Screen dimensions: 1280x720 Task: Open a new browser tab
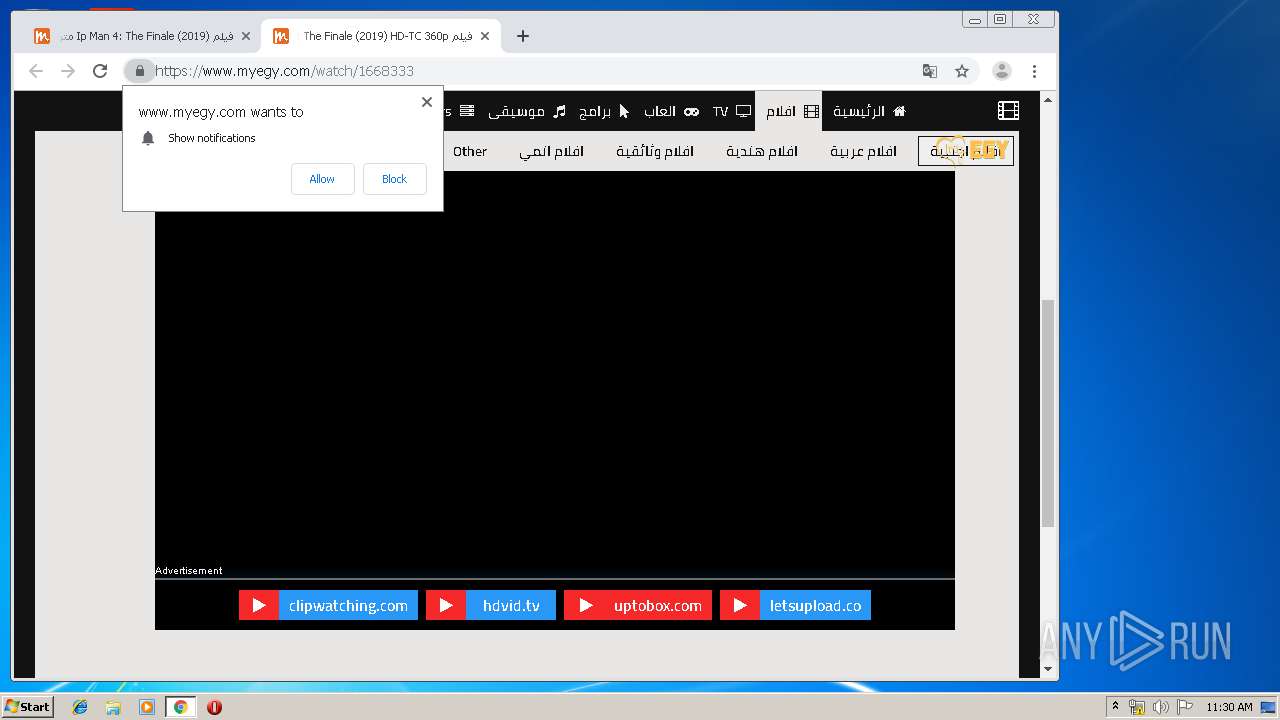point(522,36)
